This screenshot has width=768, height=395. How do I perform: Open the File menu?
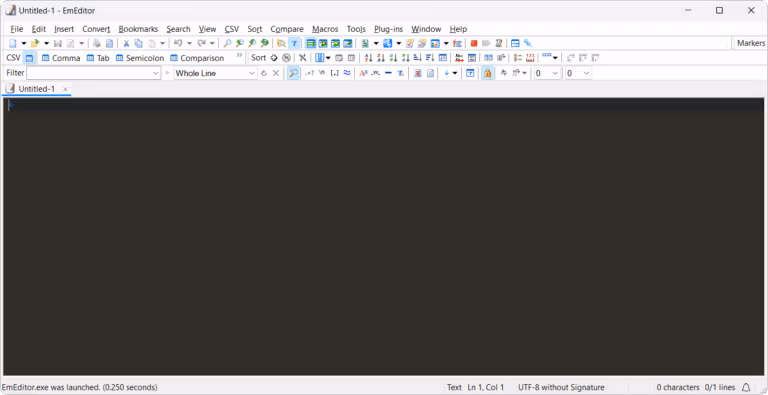tap(17, 29)
